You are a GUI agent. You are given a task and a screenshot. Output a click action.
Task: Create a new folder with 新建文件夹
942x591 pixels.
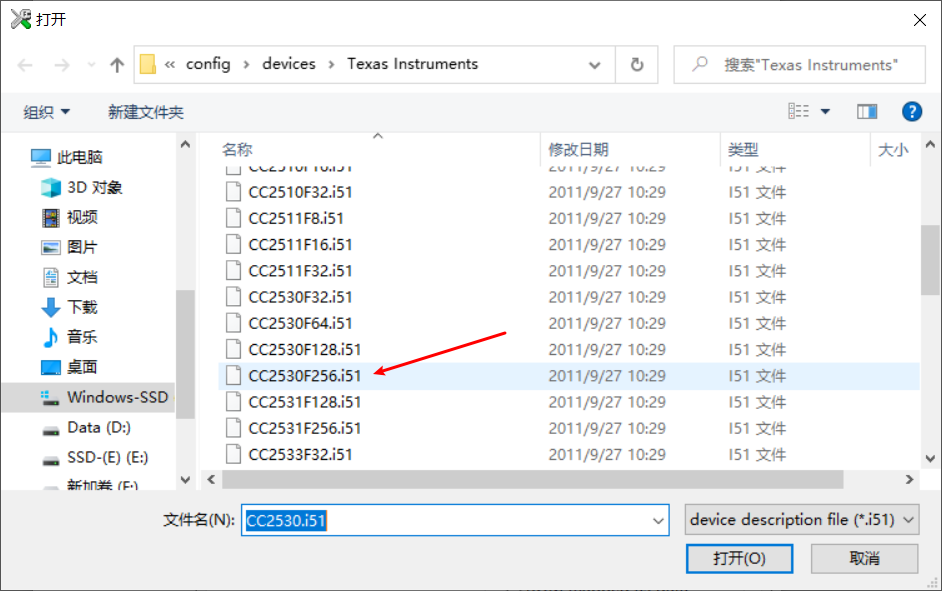(145, 111)
